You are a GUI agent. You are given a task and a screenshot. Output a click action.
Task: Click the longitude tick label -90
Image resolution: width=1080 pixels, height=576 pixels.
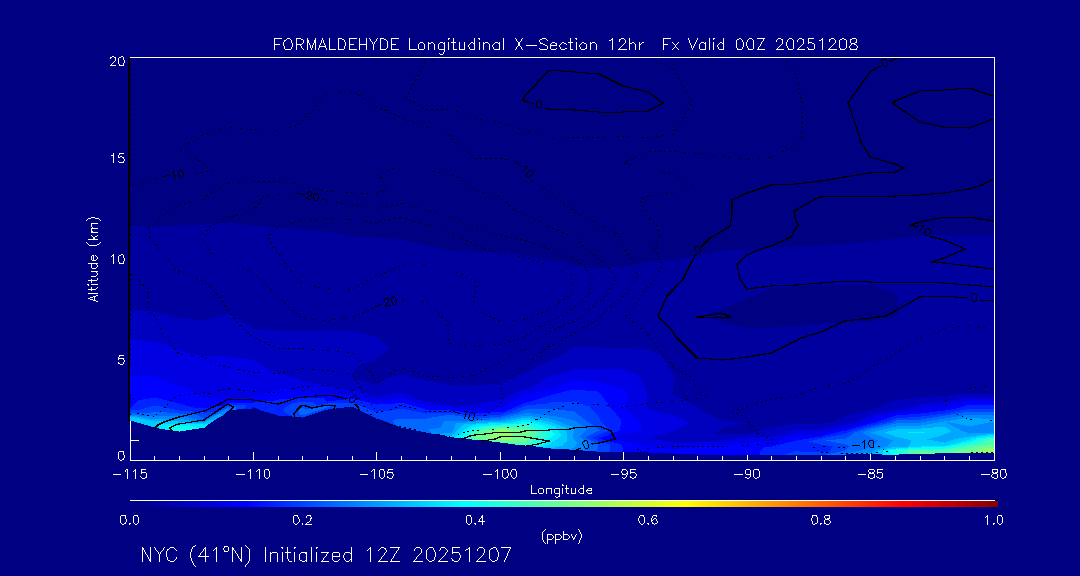pyautogui.click(x=747, y=475)
